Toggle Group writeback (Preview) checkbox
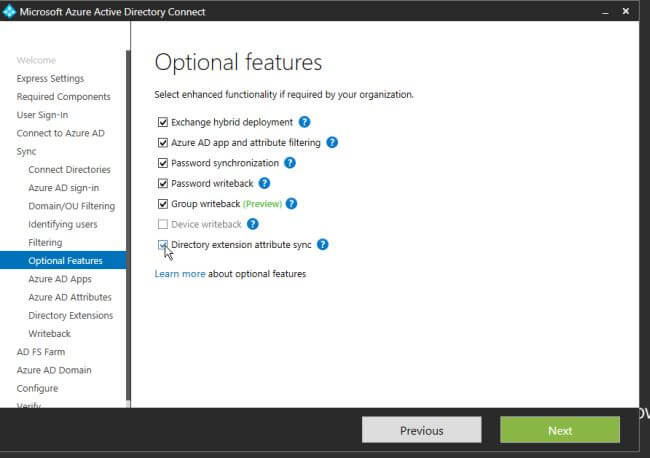Viewport: 650px width, 458px height. tap(162, 204)
